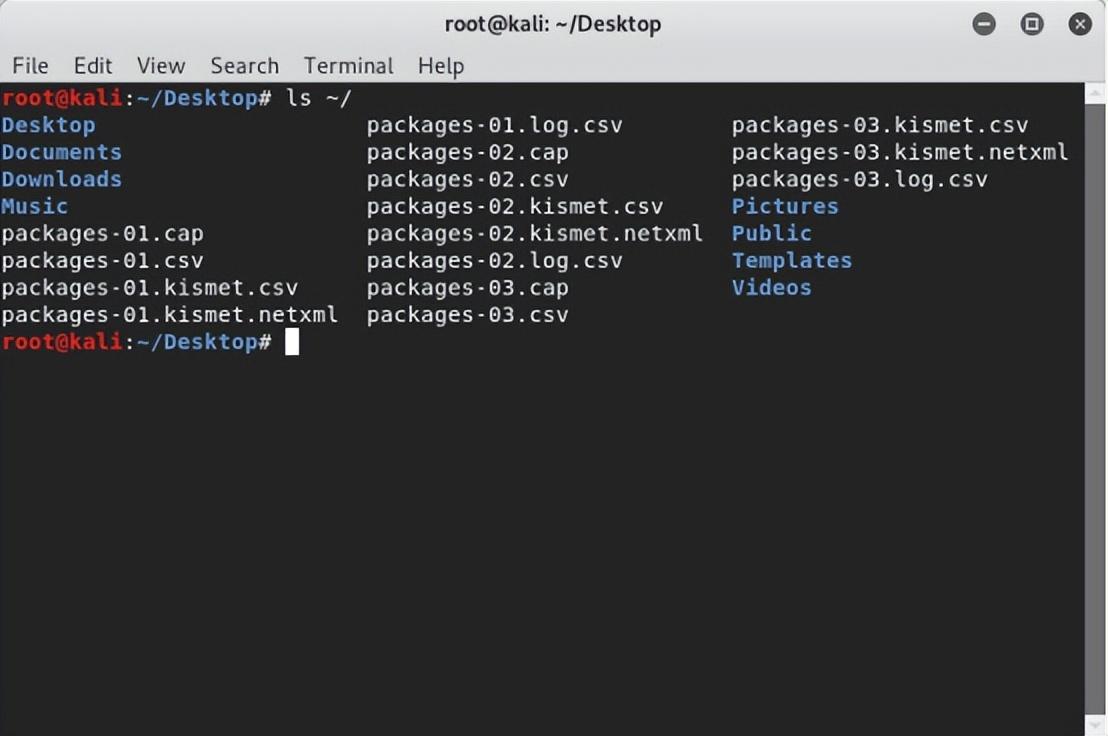Open the Search menu
Image resolution: width=1108 pixels, height=736 pixels.
(x=244, y=66)
